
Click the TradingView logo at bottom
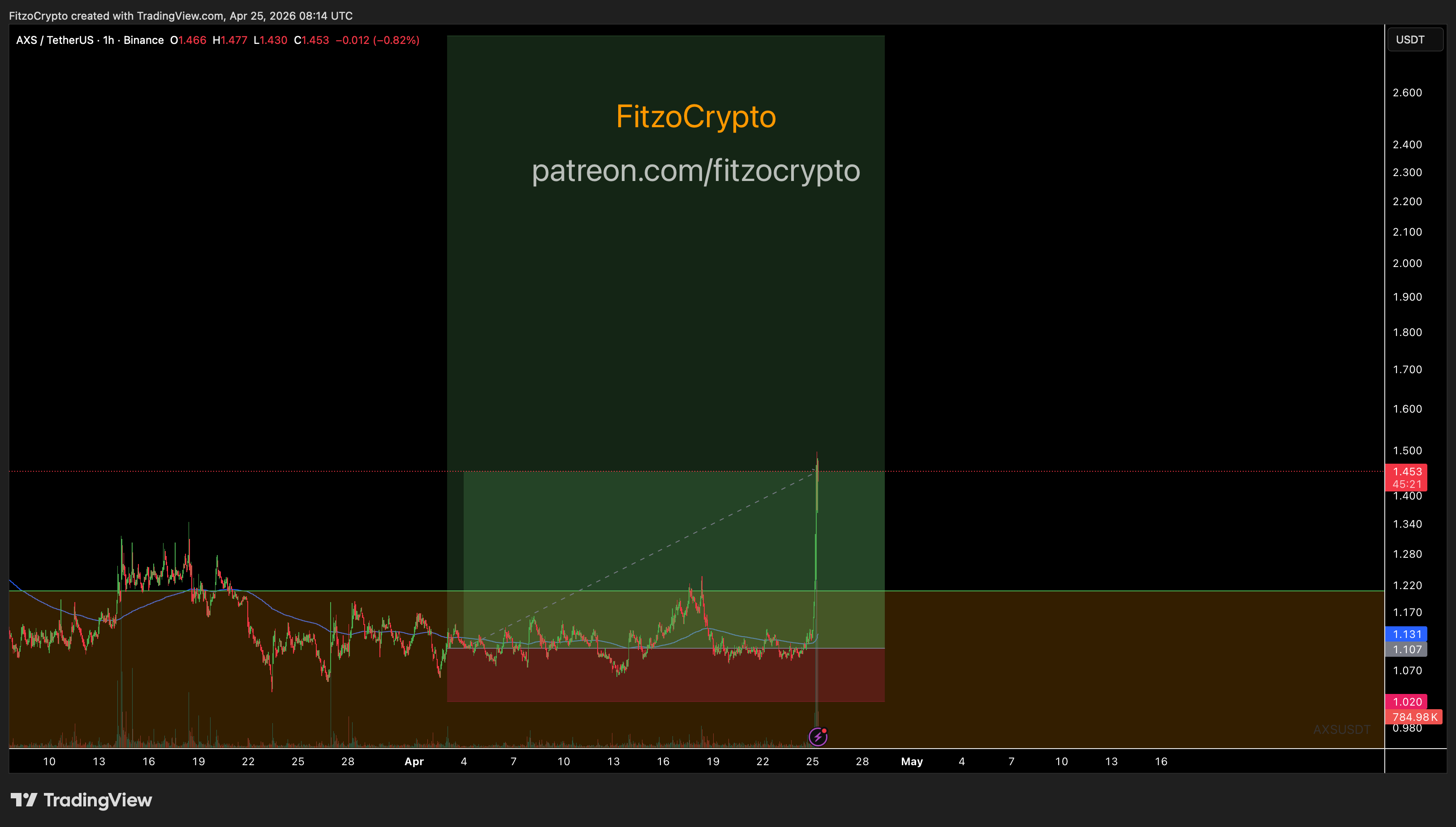coord(81,800)
